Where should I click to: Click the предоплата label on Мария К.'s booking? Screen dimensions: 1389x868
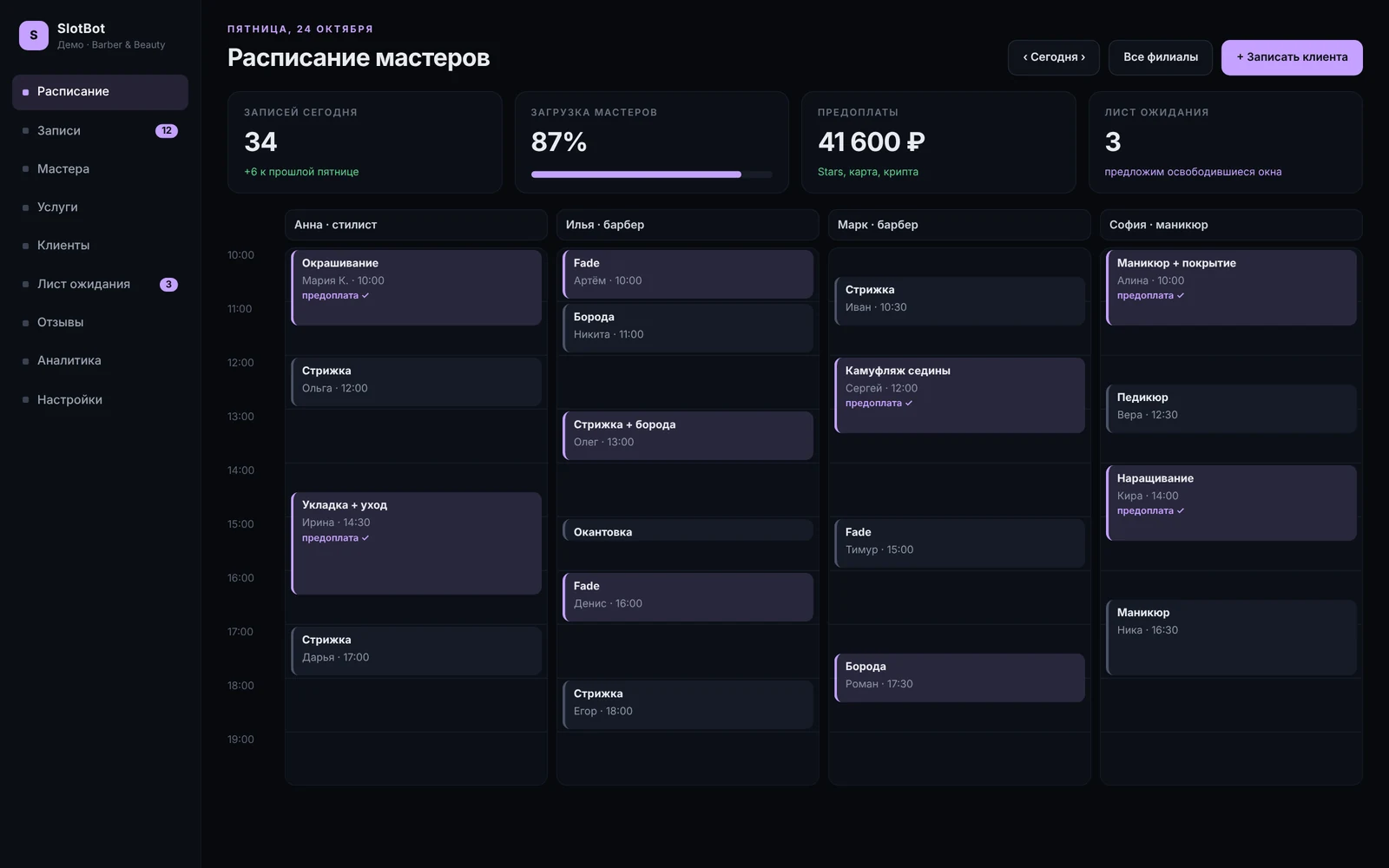point(335,296)
